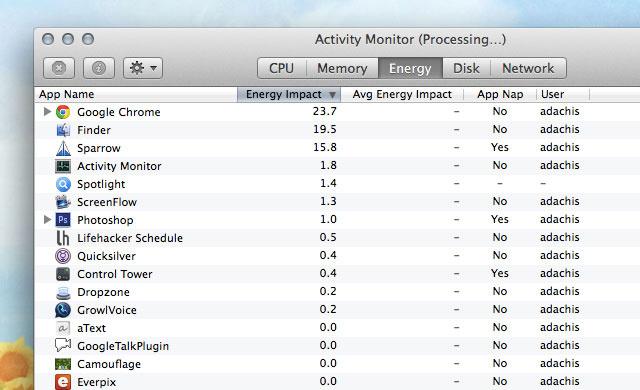
Task: Click the zoom window button
Action: [88, 39]
